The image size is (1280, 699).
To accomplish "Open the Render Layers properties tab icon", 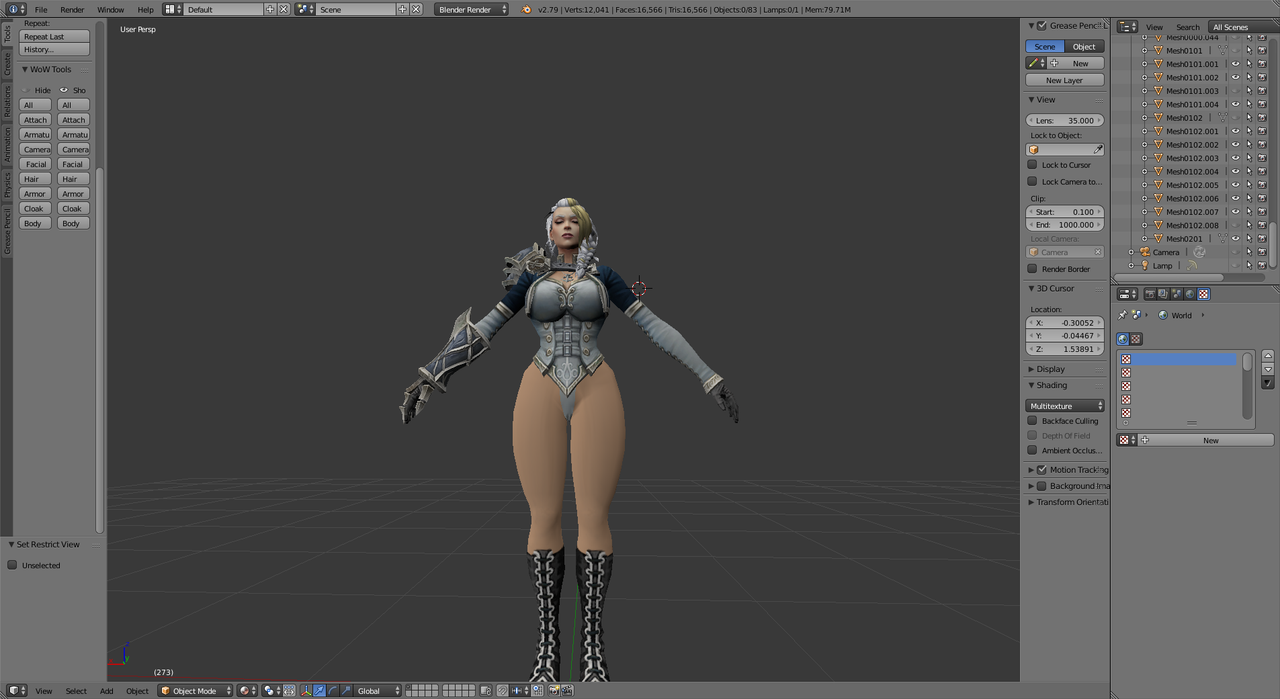I will tap(1163, 294).
